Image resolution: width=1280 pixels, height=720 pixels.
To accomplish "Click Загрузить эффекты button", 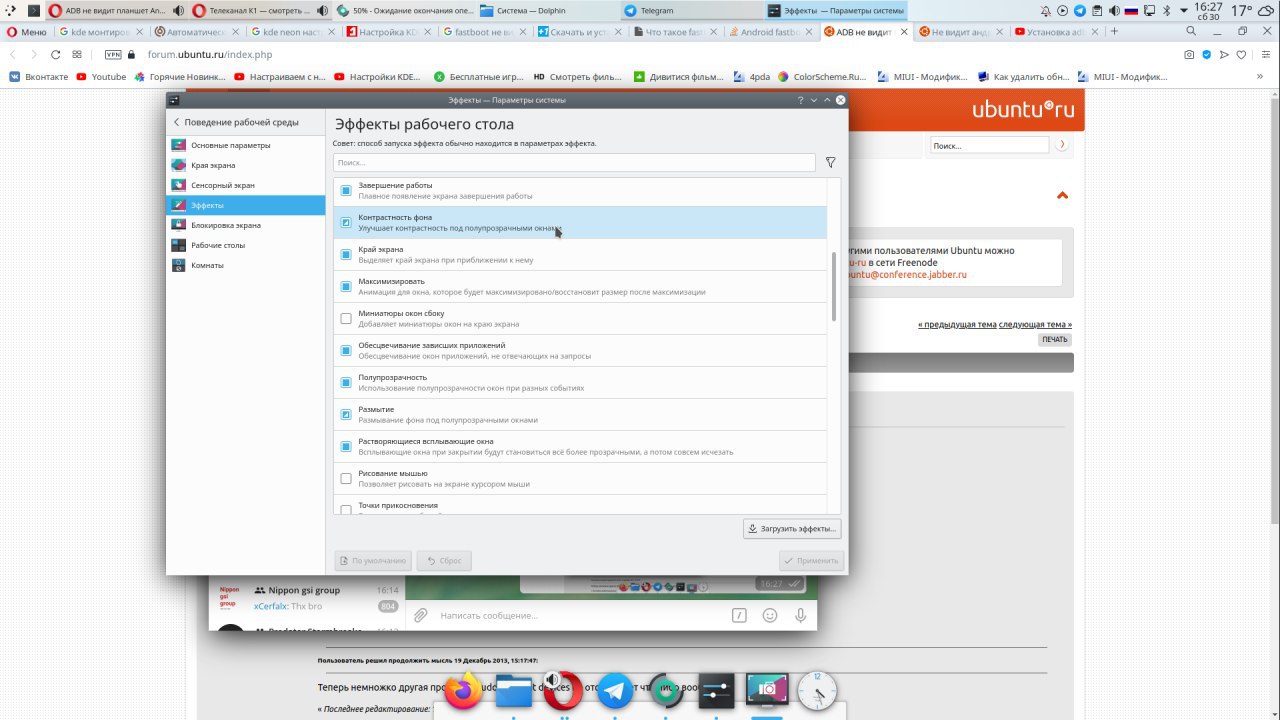I will coord(793,528).
